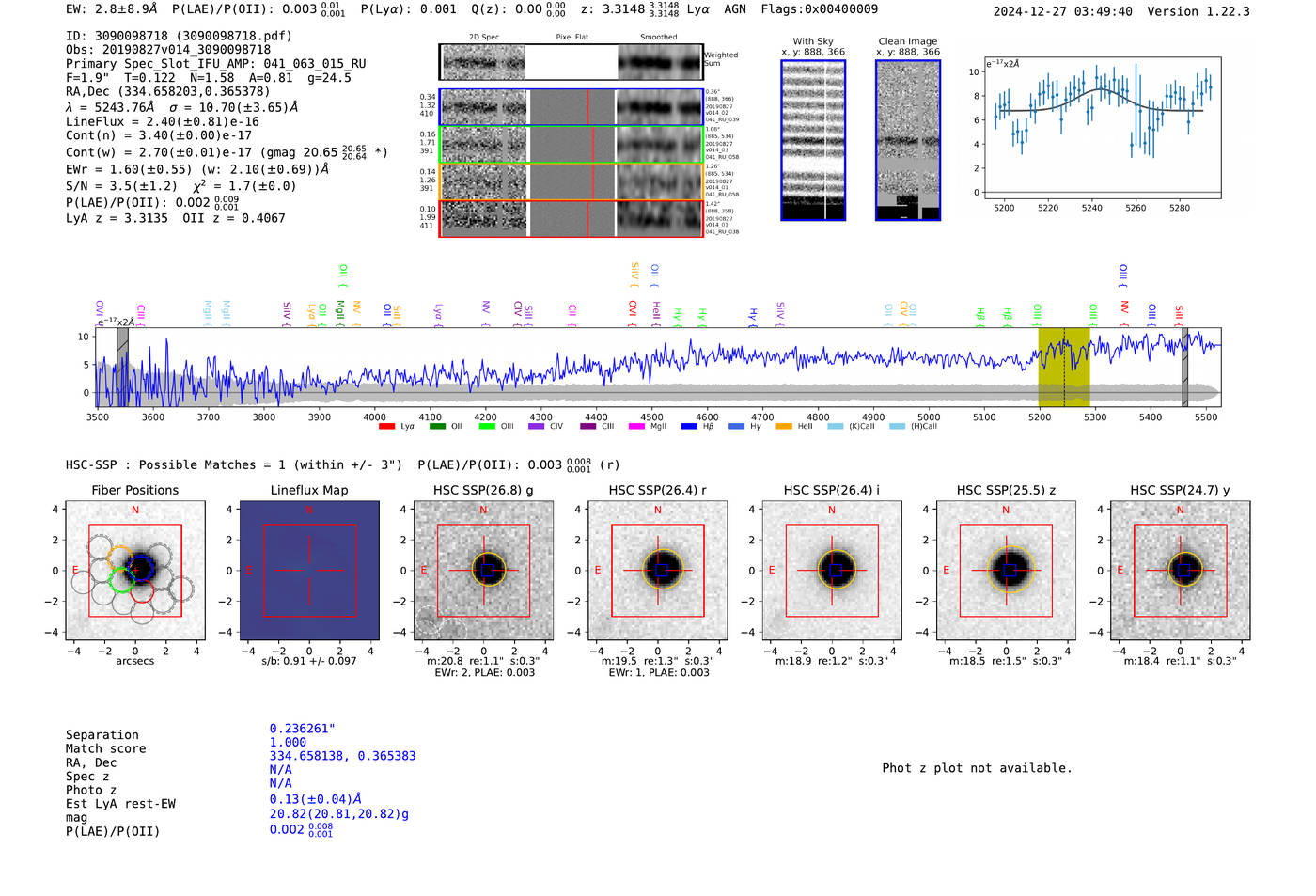Click the yellow highlighted region in the spectrum
The height and width of the screenshot is (896, 1316).
tap(1064, 367)
